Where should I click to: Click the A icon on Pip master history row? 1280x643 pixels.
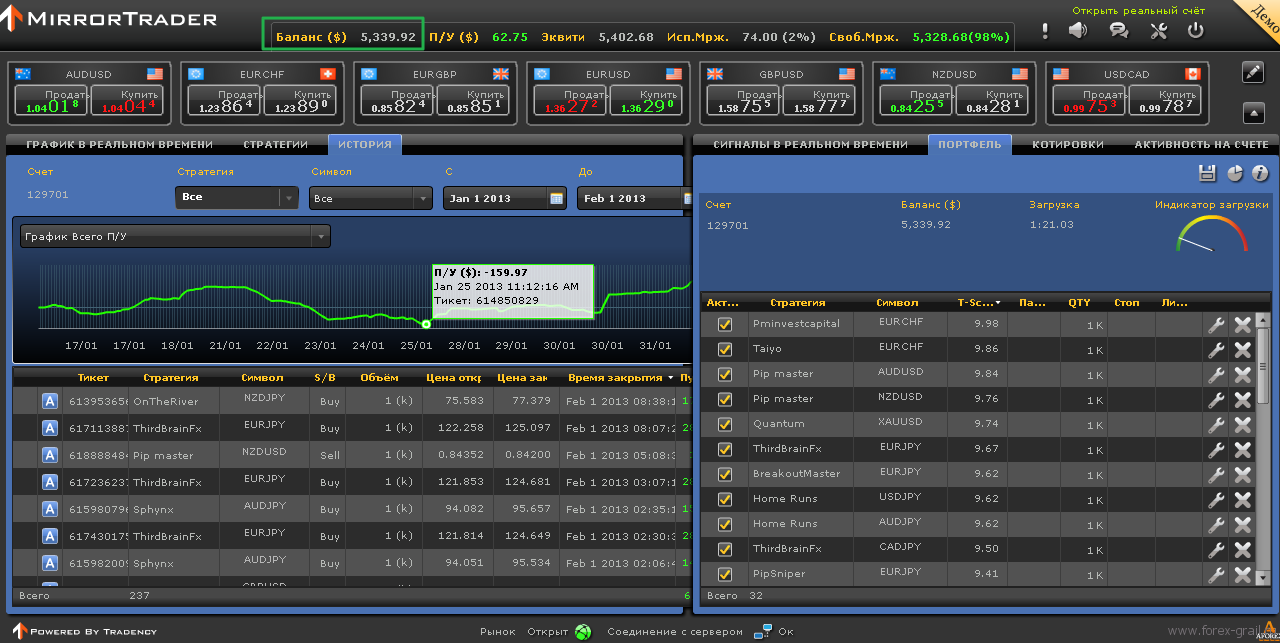pyautogui.click(x=49, y=455)
